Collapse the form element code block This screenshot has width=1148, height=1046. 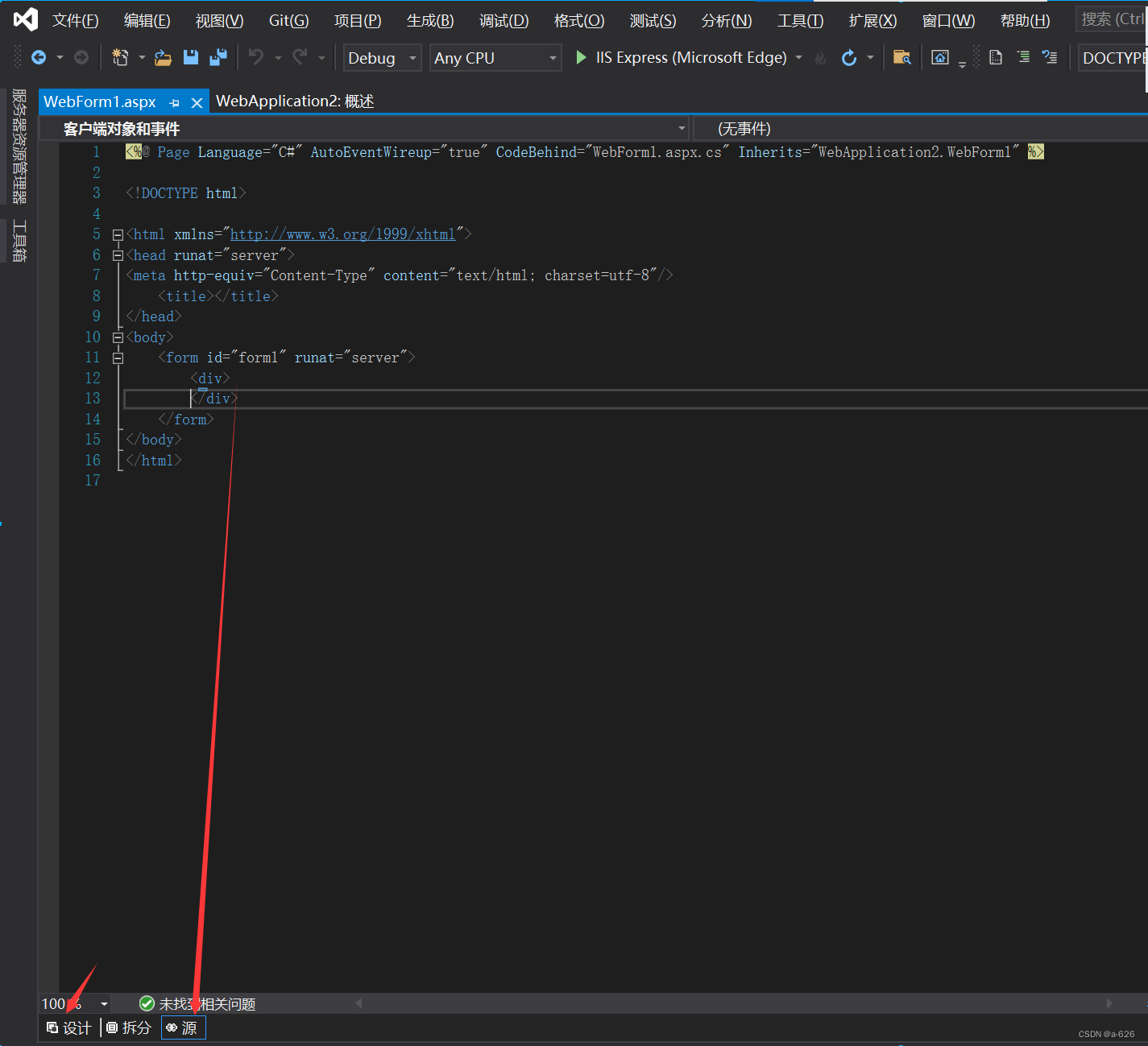coord(118,357)
